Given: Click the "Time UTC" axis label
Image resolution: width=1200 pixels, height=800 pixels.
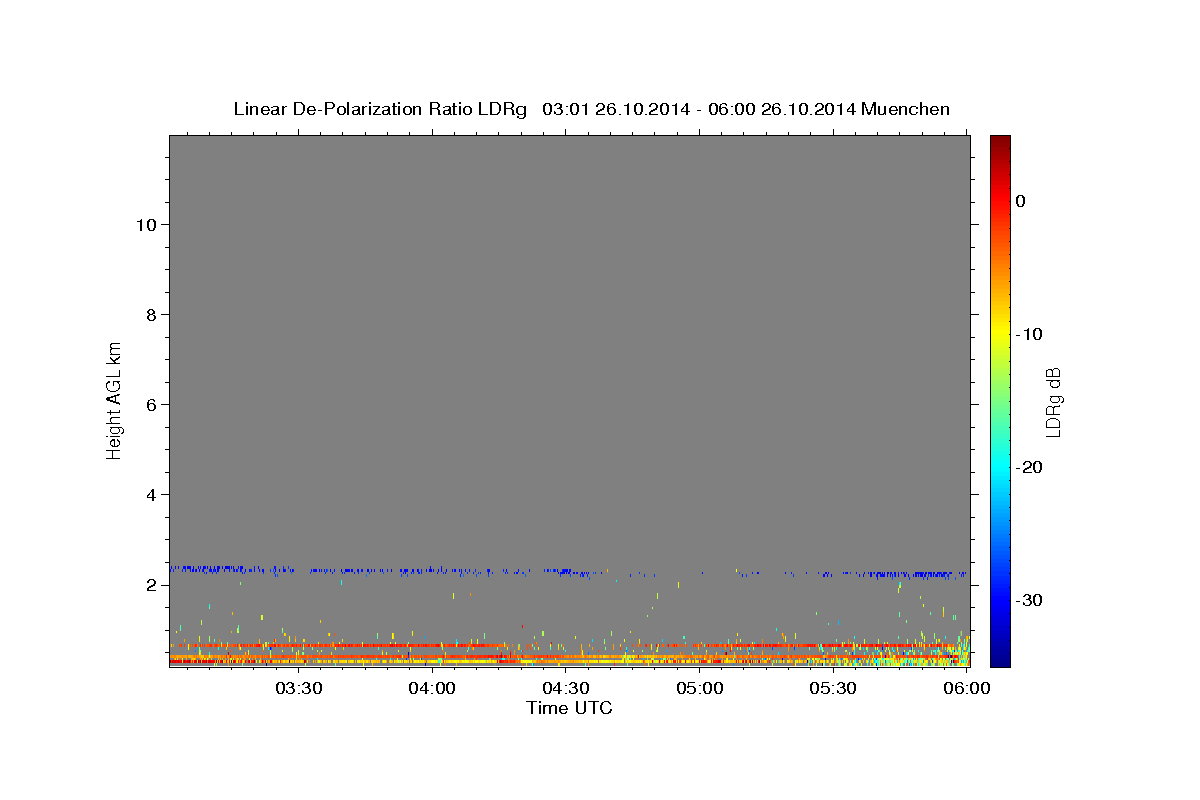Looking at the screenshot, I should [569, 708].
